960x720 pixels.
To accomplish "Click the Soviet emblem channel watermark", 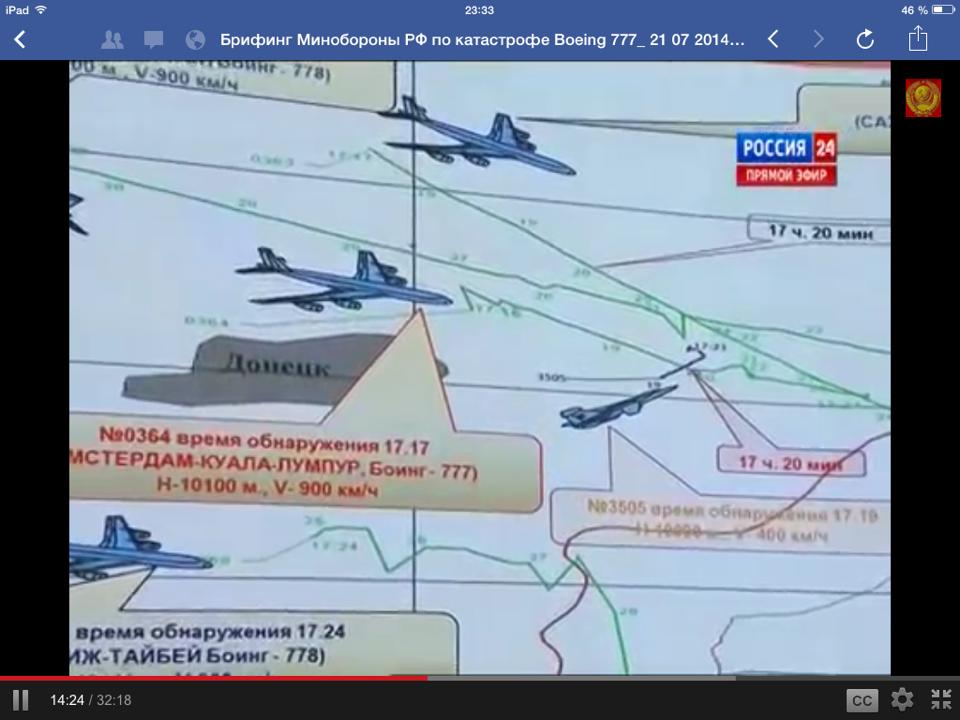I will 923,98.
